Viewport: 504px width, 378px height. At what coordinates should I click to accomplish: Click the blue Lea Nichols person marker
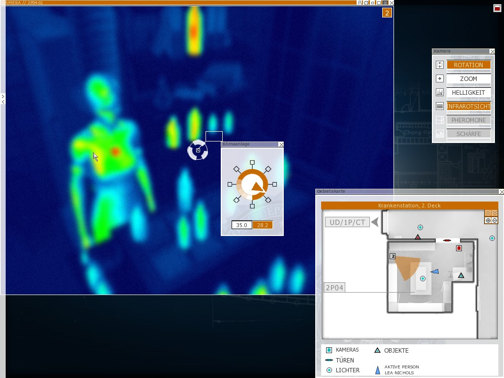click(x=435, y=272)
